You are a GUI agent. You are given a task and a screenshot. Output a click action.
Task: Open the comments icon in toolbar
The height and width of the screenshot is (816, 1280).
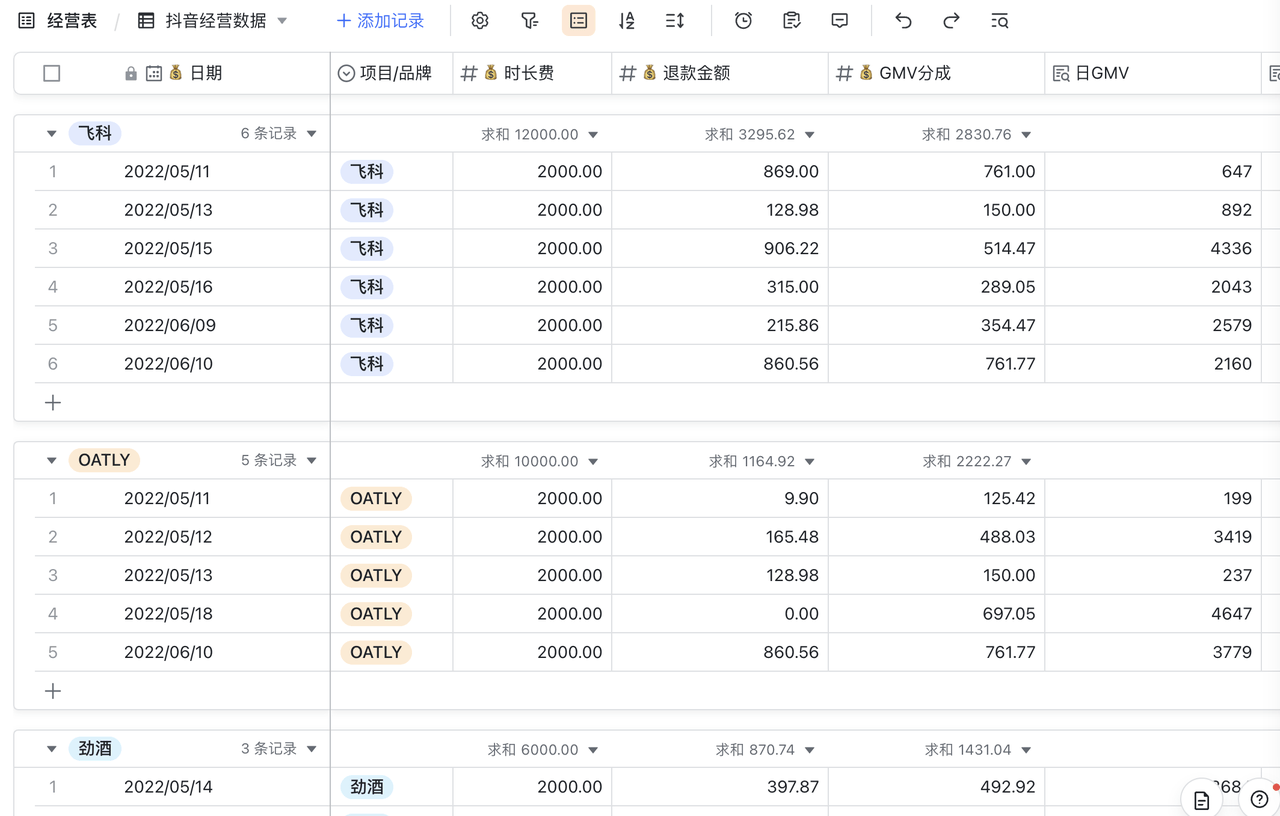pyautogui.click(x=840, y=21)
